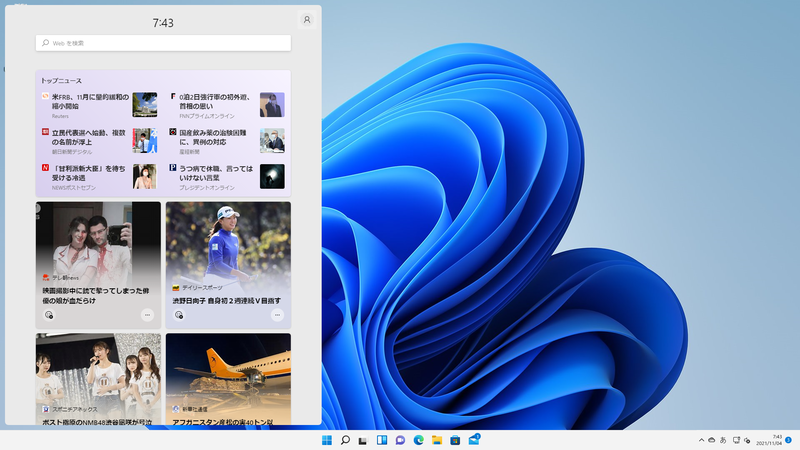Open Reuters 米FRB headline

point(90,102)
